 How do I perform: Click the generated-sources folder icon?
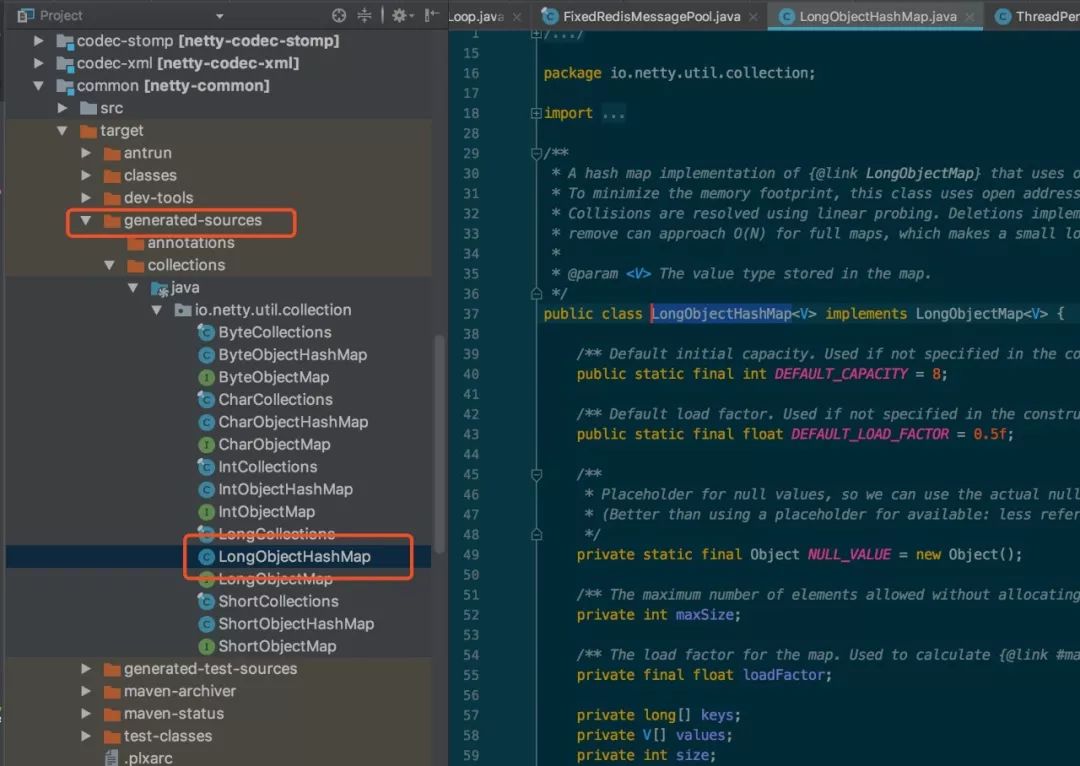click(x=112, y=220)
